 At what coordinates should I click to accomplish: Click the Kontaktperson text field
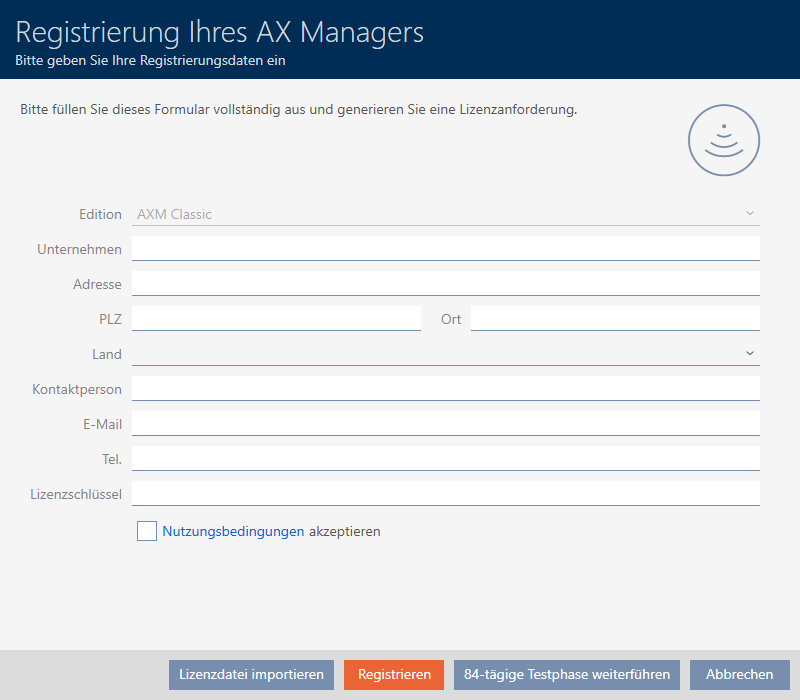pos(445,388)
